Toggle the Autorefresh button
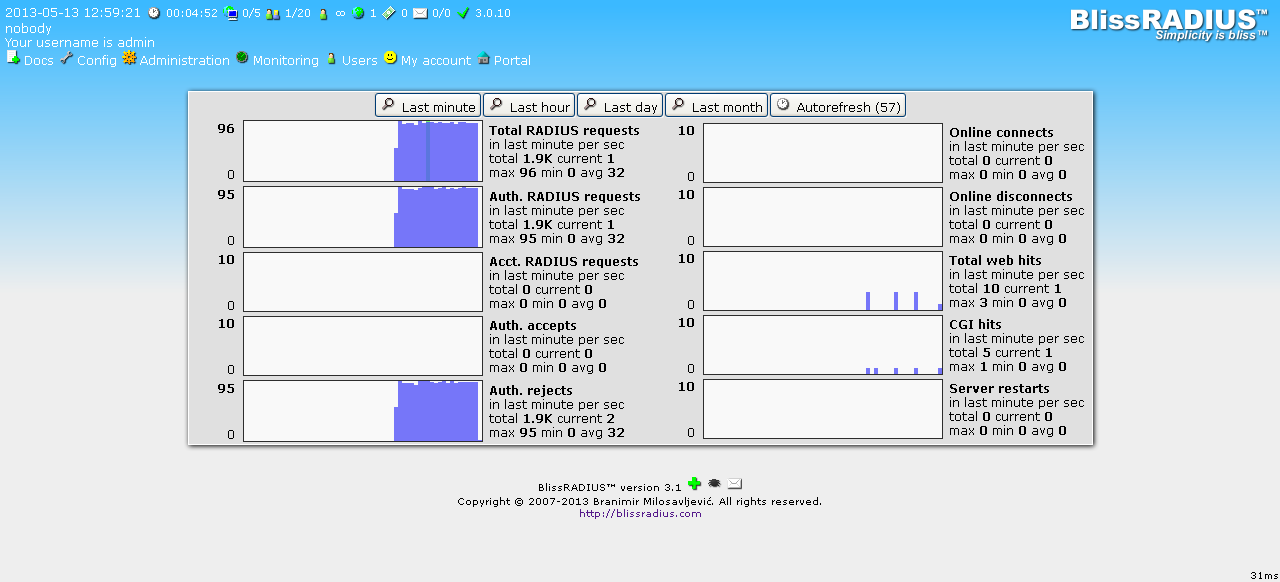Screen dimensions: 1280x582 coord(838,106)
